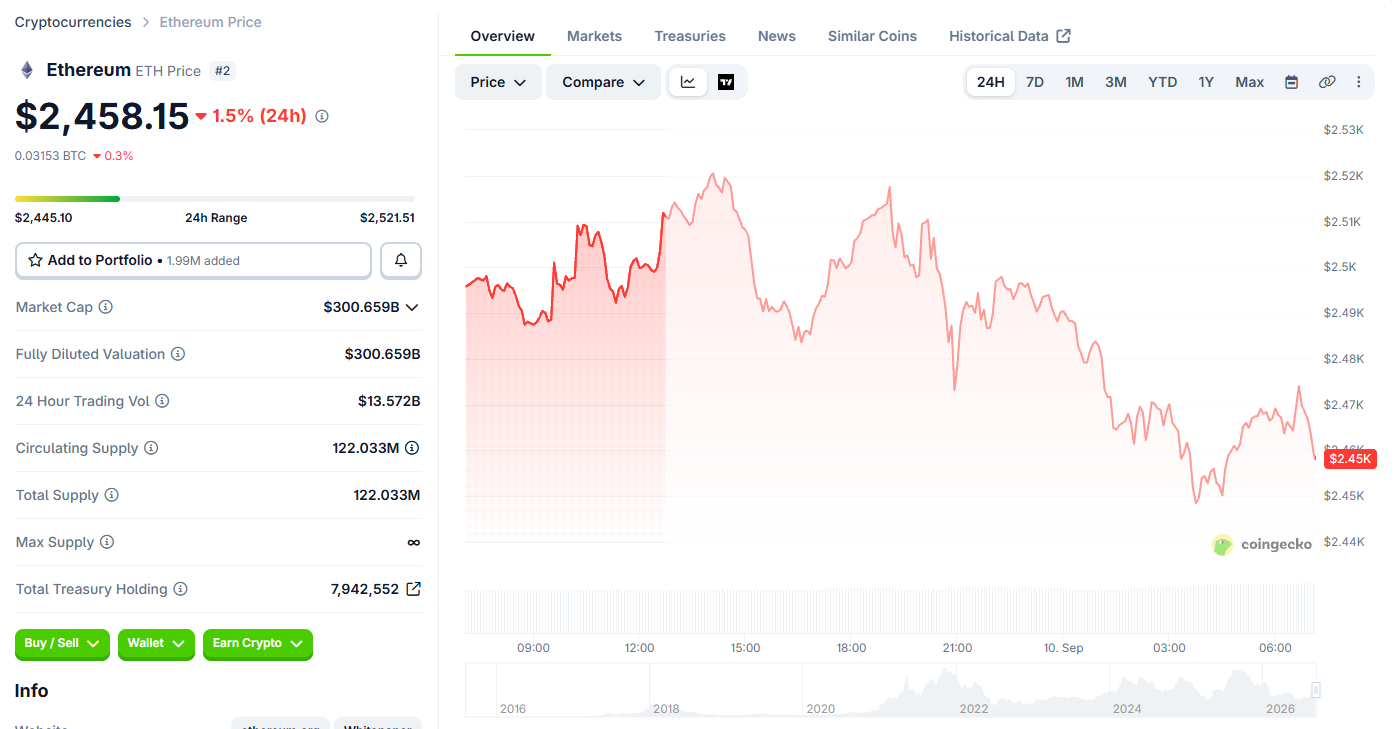Switch to the News tab
The height and width of the screenshot is (729, 1396).
coord(777,36)
